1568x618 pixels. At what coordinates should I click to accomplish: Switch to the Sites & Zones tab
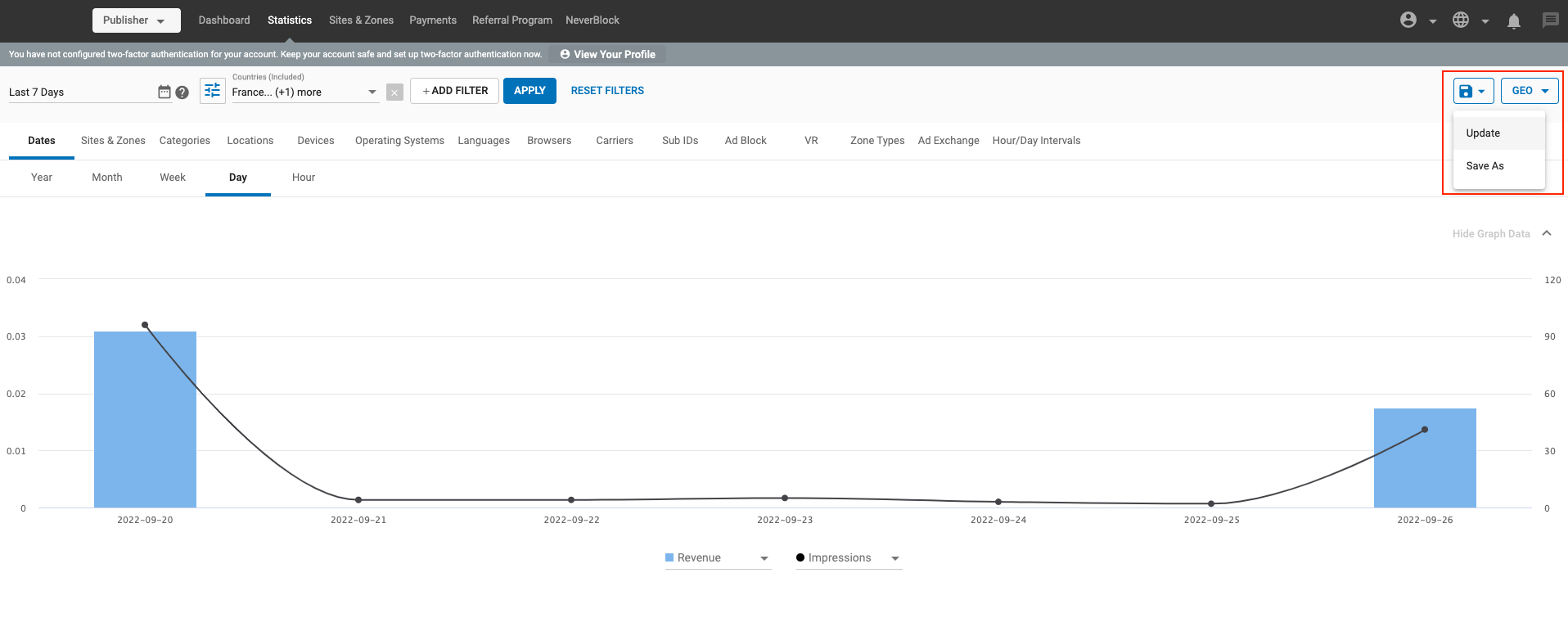(x=113, y=141)
